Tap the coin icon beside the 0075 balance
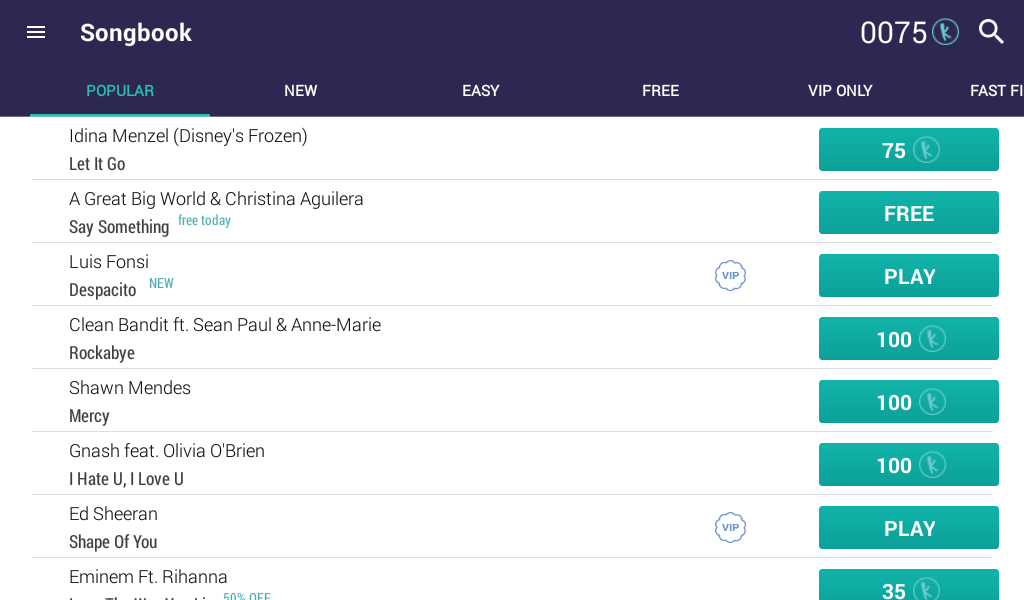Image resolution: width=1024 pixels, height=600 pixels. point(945,32)
